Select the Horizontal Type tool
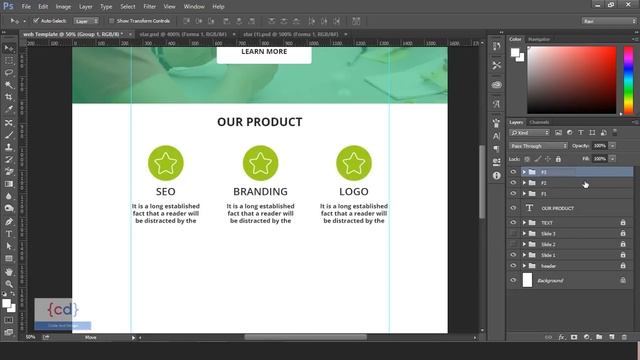Viewport: 640px width, 360px height. [9, 234]
